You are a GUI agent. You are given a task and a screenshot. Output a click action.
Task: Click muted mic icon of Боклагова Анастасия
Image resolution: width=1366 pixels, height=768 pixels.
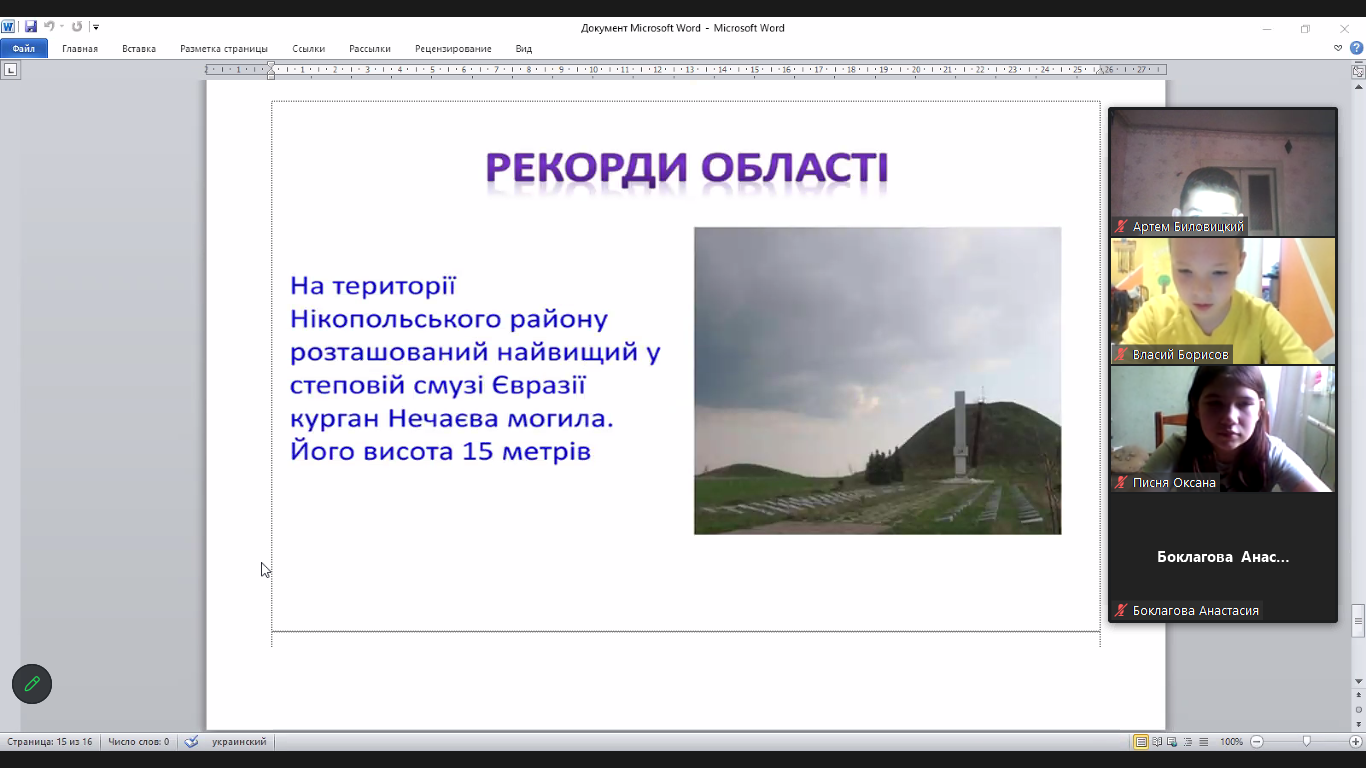coord(1122,611)
